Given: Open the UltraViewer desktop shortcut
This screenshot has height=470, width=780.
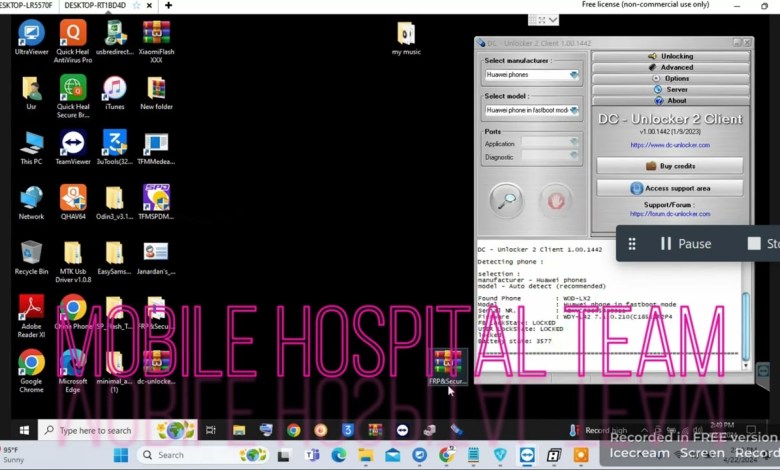Looking at the screenshot, I should pyautogui.click(x=31, y=35).
